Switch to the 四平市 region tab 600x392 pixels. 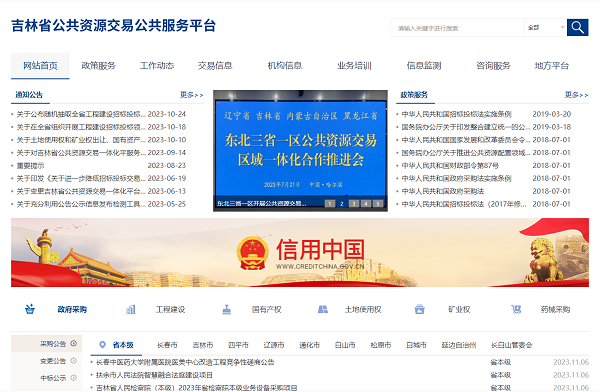pyautogui.click(x=238, y=345)
